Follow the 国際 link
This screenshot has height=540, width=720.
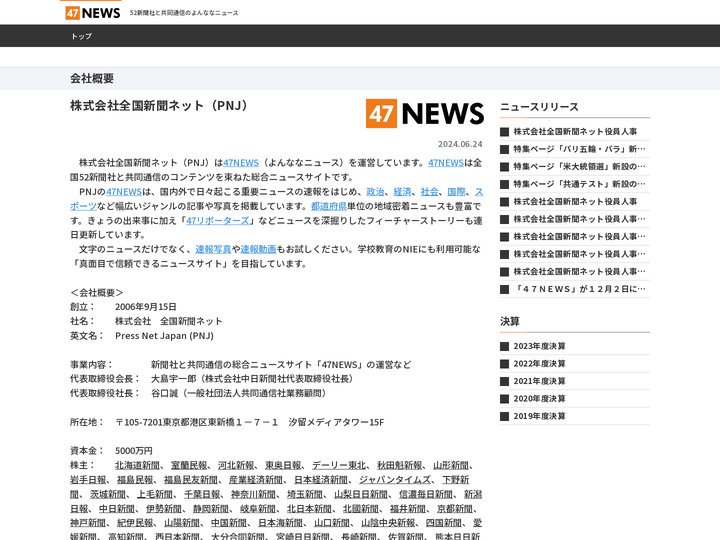click(x=456, y=191)
